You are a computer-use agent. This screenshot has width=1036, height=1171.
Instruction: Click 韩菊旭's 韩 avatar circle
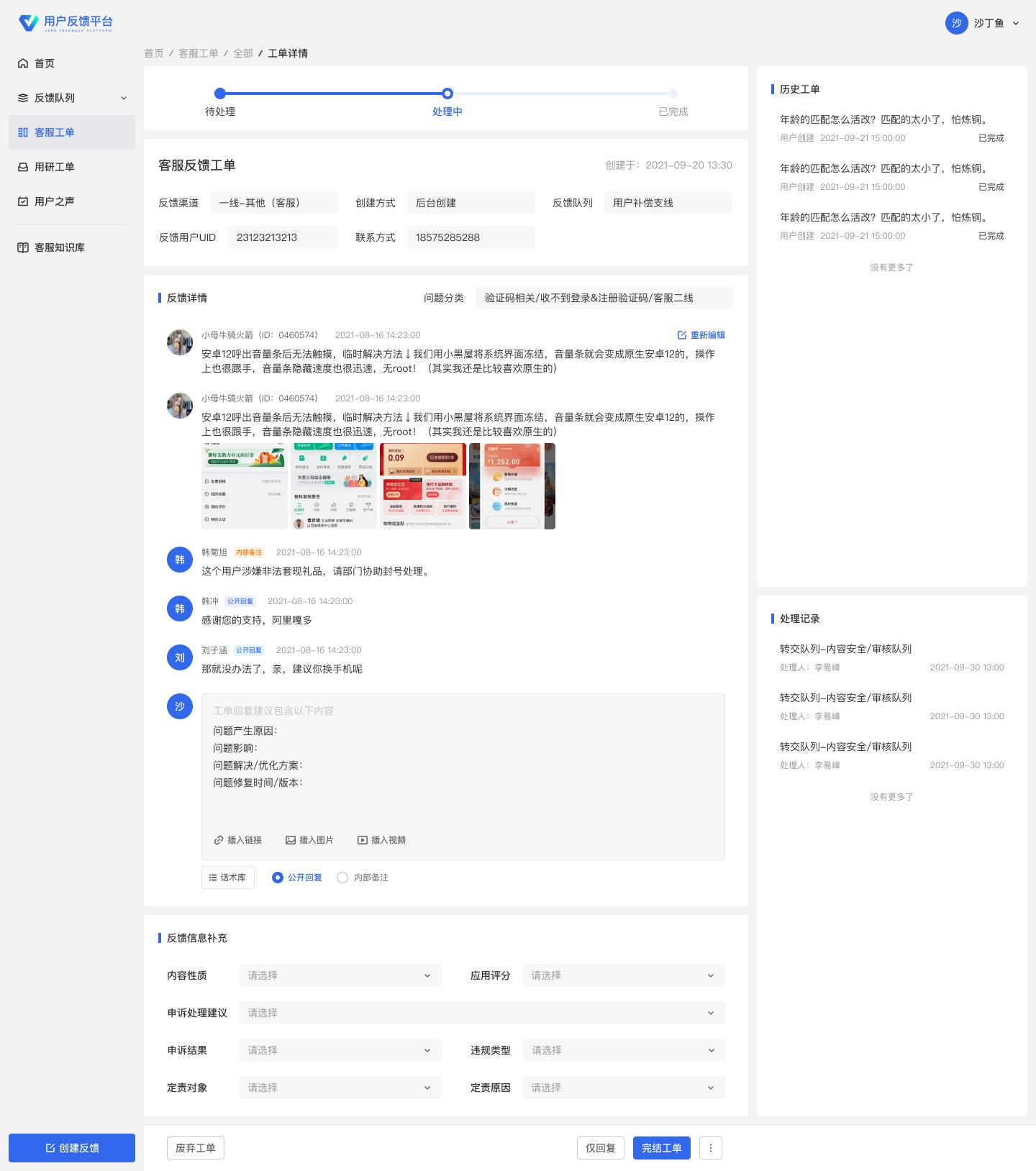coord(180,560)
